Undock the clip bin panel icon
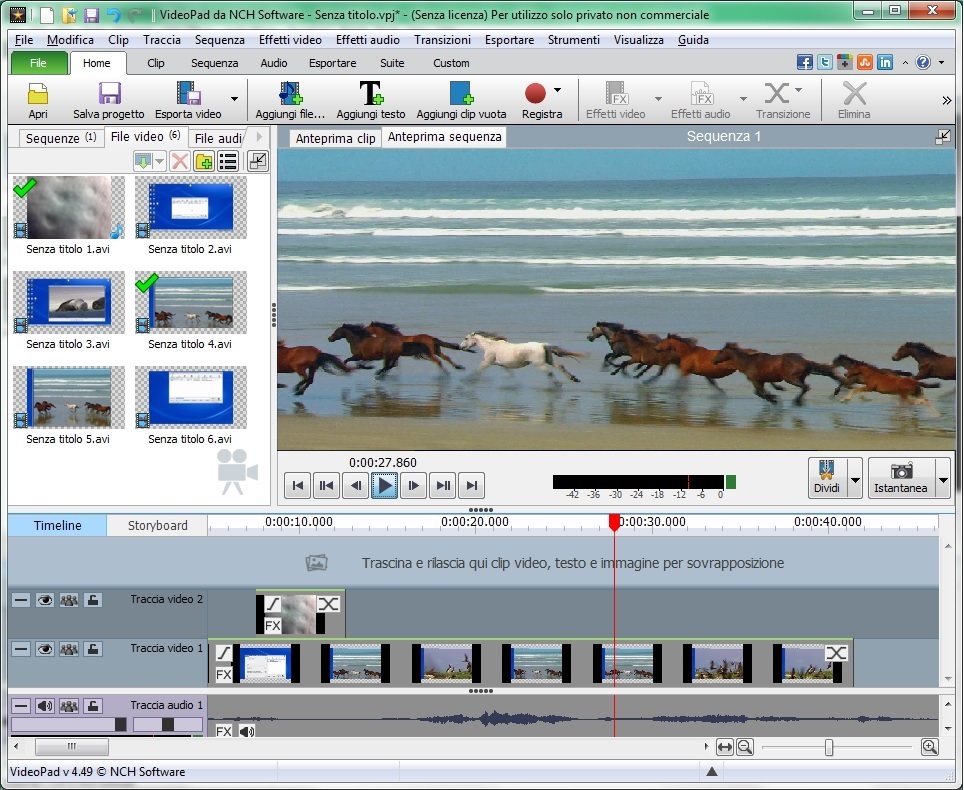Image resolution: width=964 pixels, height=790 pixels. click(x=258, y=161)
